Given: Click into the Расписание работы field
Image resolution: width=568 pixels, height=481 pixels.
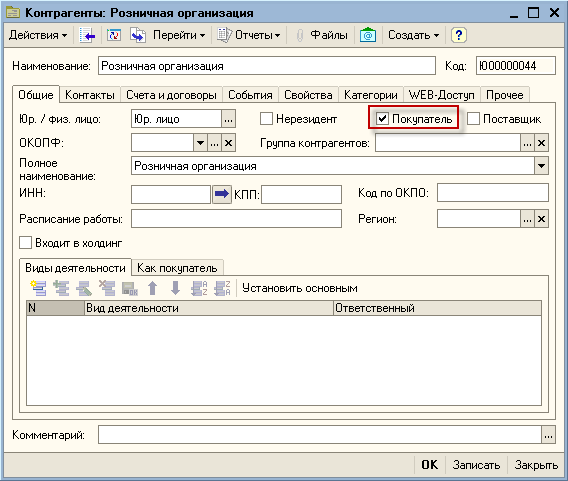Looking at the screenshot, I should (236, 219).
